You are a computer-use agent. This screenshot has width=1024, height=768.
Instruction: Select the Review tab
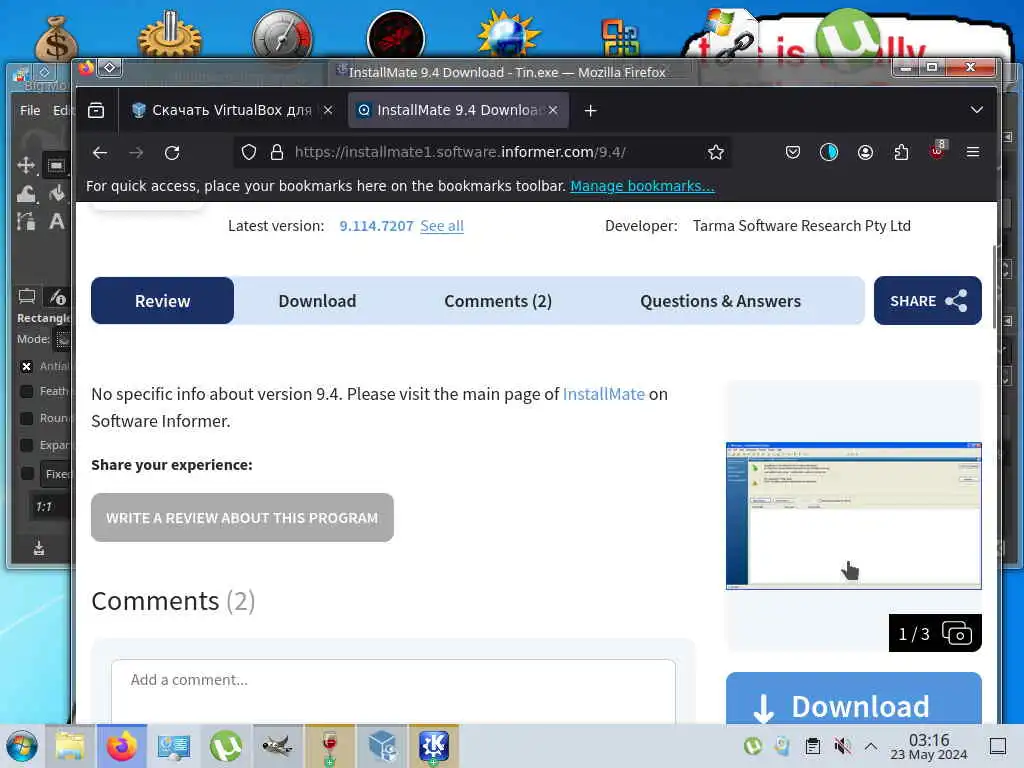[x=163, y=300]
